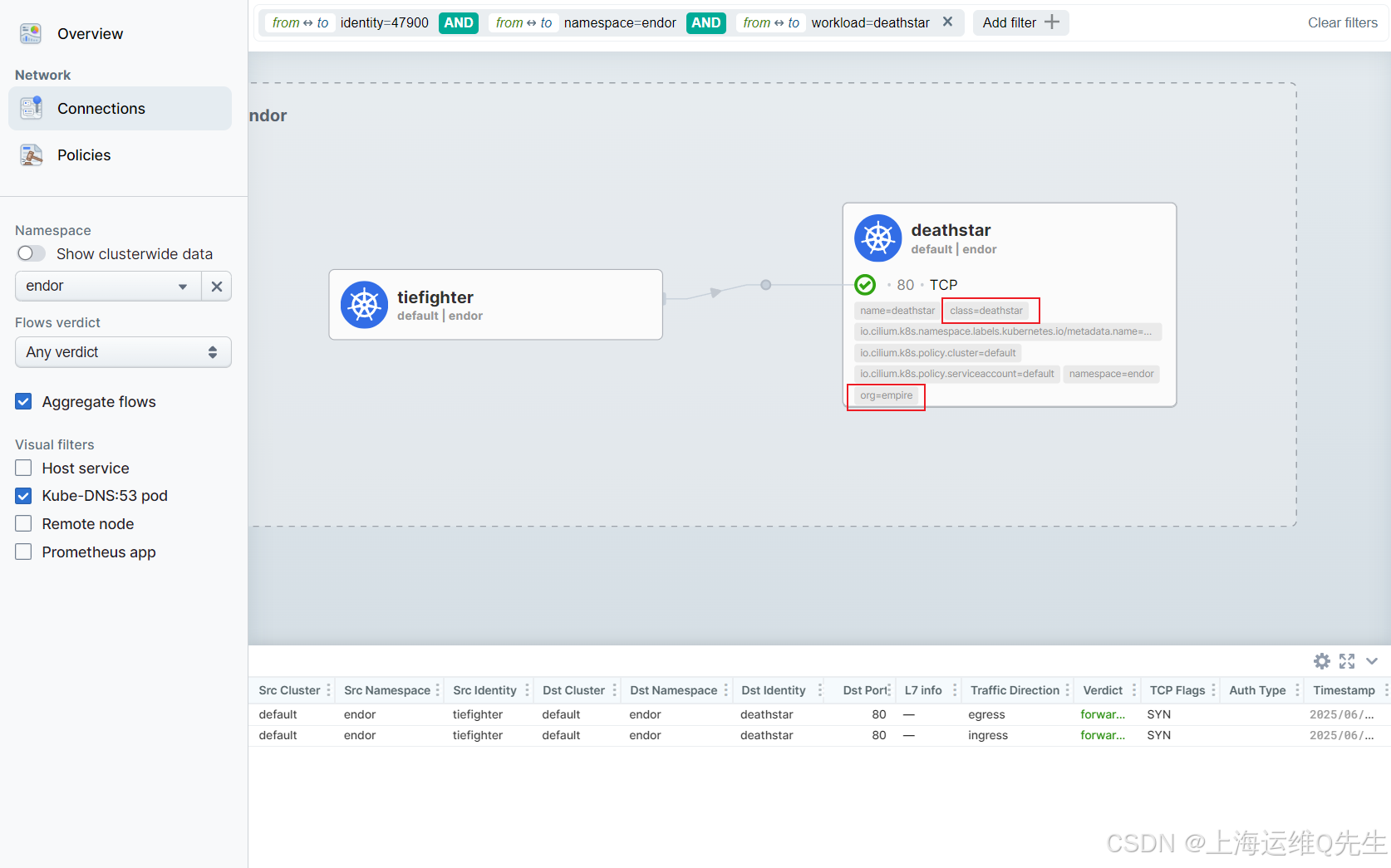Open Dst Cluster column menu dots

point(615,690)
